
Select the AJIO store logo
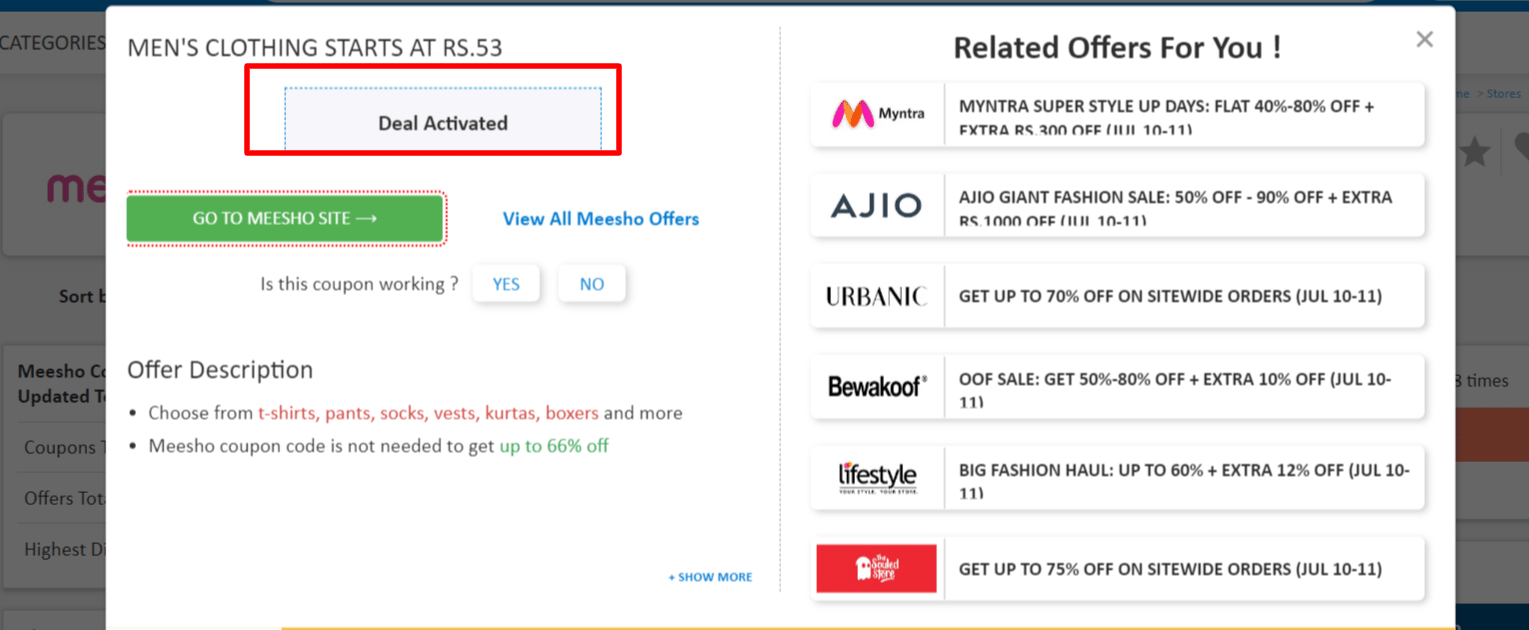point(875,204)
